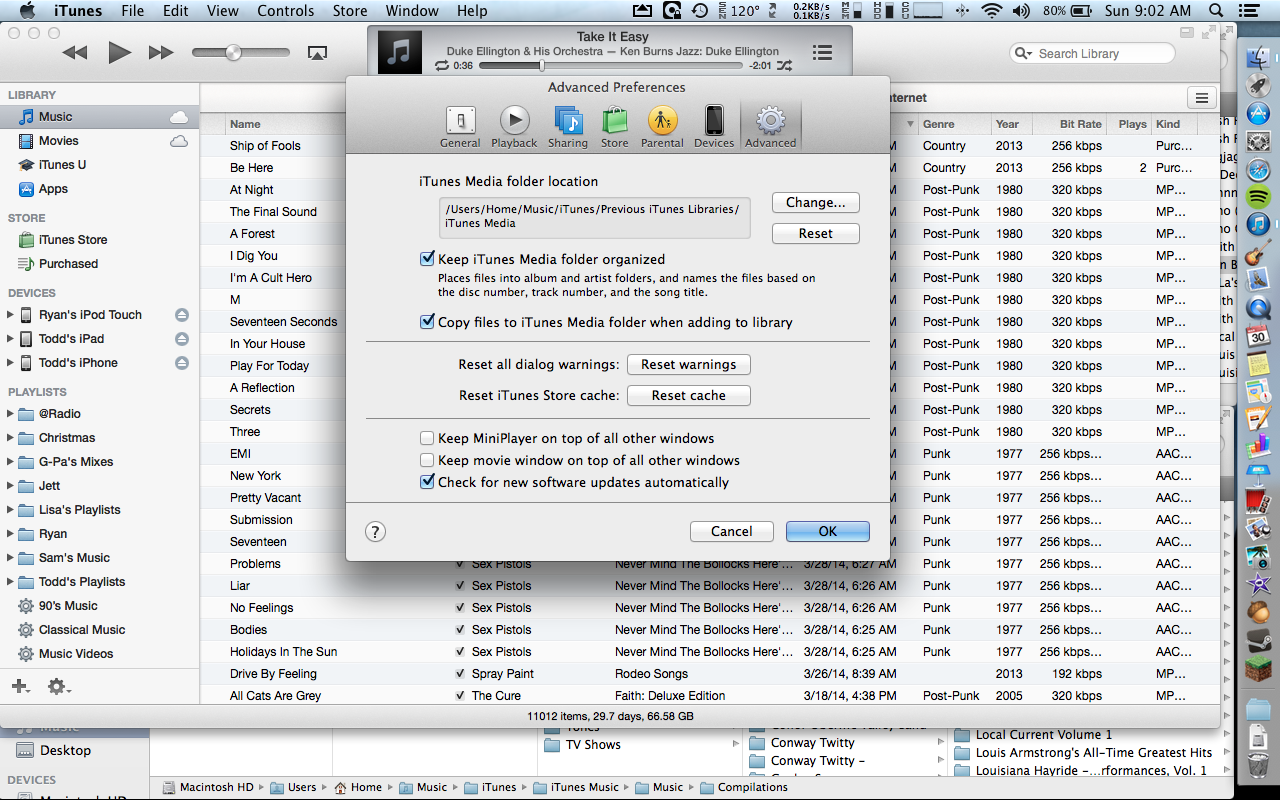Uncheck the All Cats Are Grey checkbox
Image resolution: width=1280 pixels, height=800 pixels.
click(460, 696)
